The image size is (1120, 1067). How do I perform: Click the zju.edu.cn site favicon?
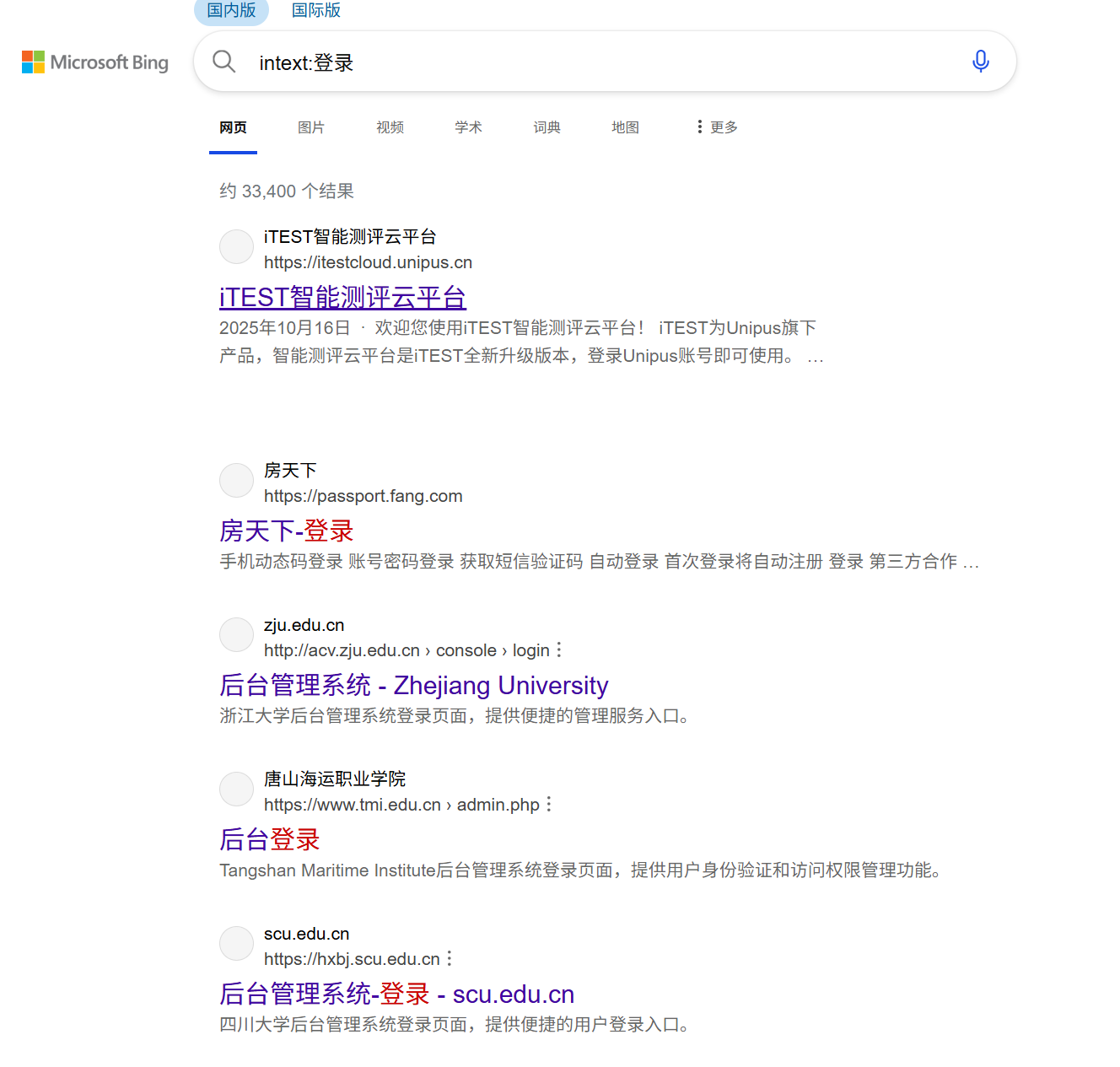coord(236,634)
